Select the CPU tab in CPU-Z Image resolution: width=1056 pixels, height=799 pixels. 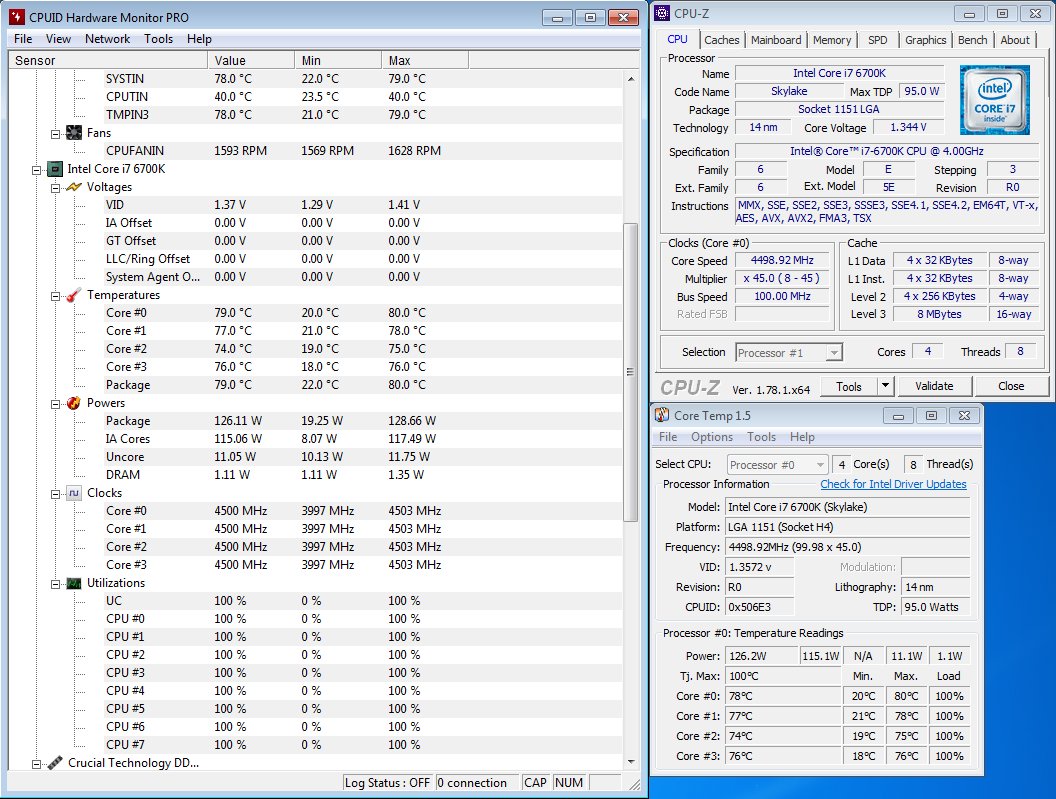click(678, 39)
